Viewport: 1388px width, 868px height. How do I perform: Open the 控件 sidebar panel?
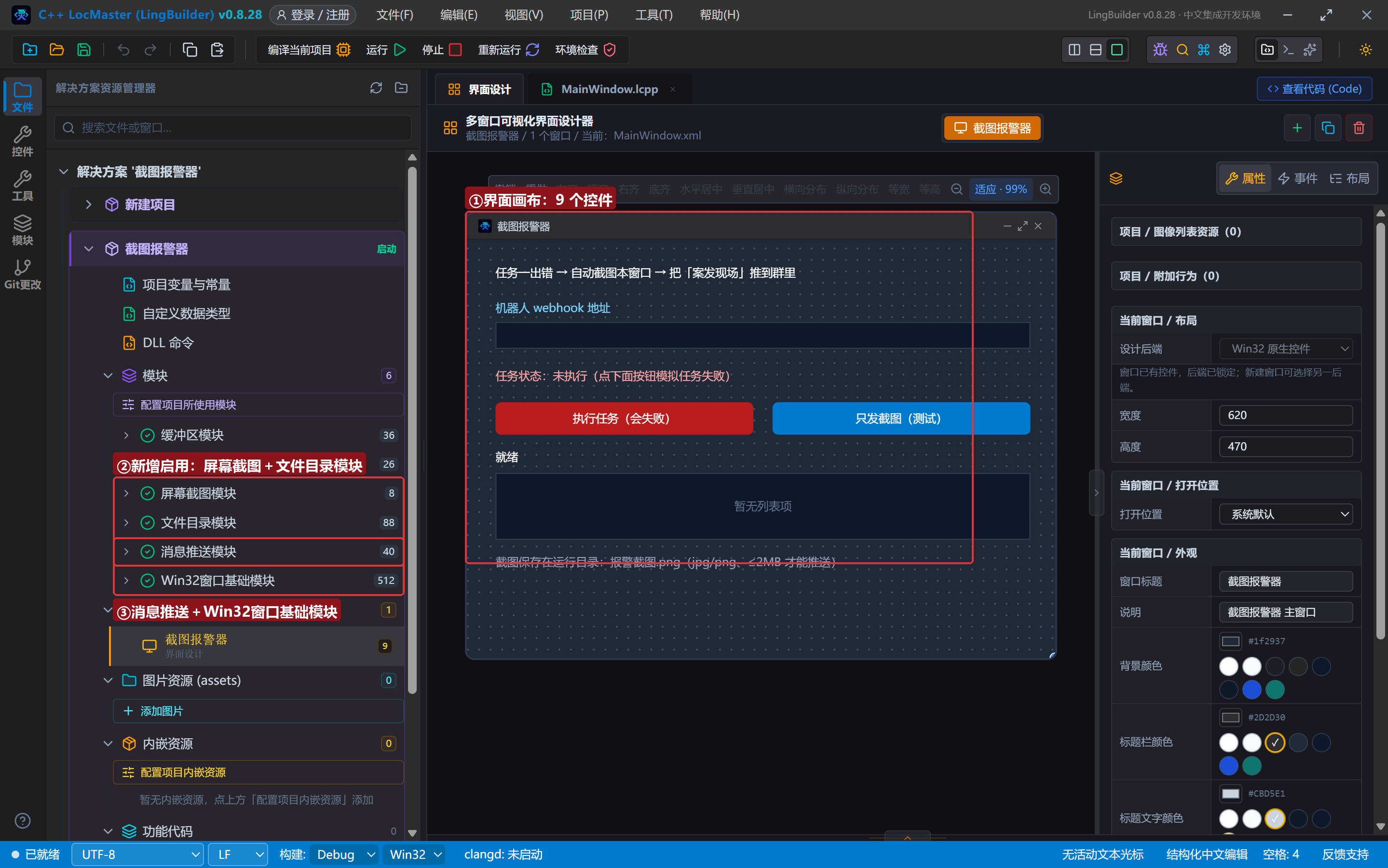coord(22,141)
